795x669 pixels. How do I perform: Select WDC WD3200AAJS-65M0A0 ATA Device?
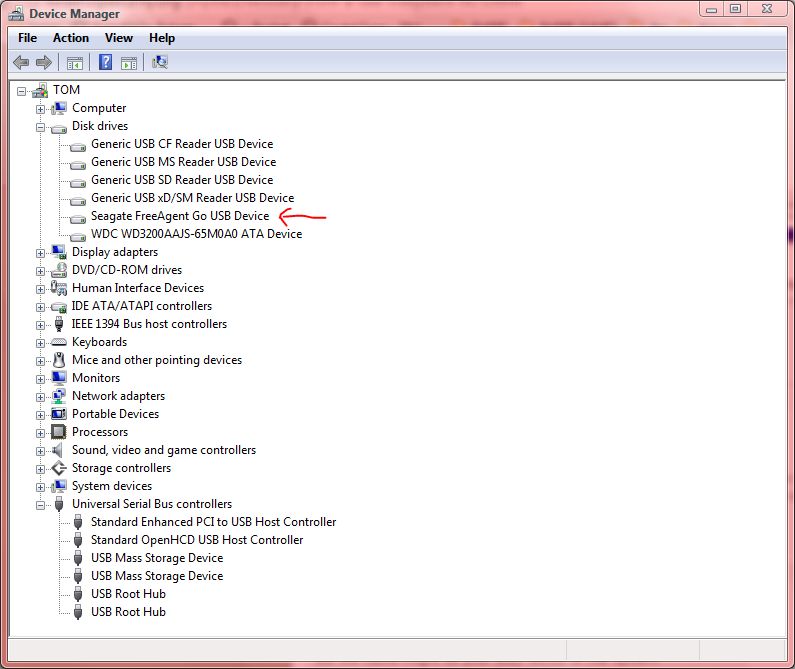tap(196, 234)
